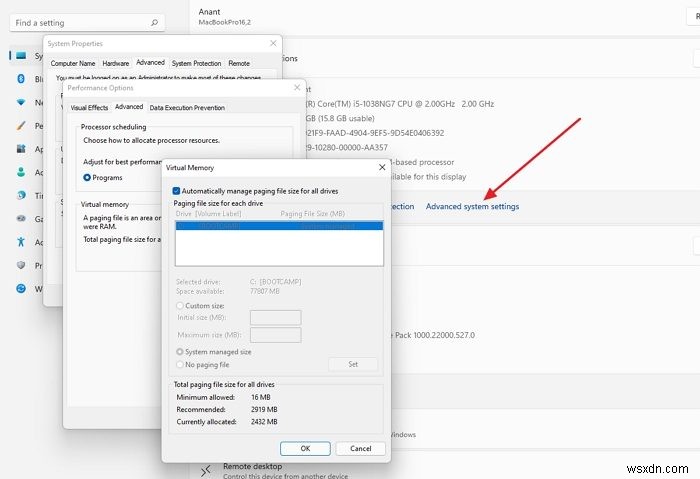This screenshot has height=479, width=700.
Task: Click the Initial size (MB) field
Action: [x=275, y=318]
